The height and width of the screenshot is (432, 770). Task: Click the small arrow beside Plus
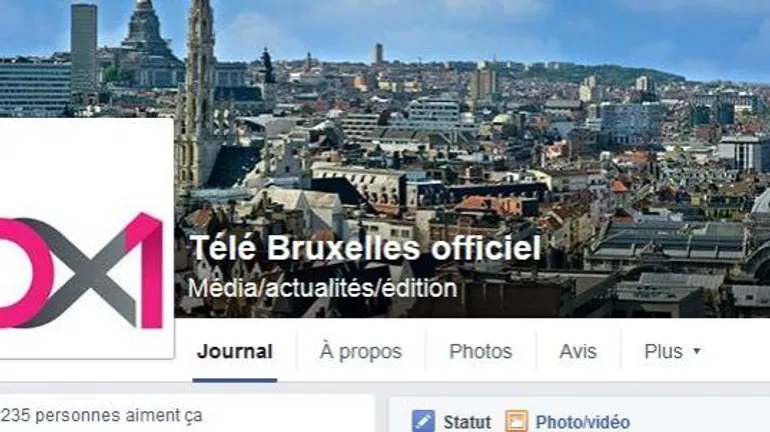click(696, 351)
